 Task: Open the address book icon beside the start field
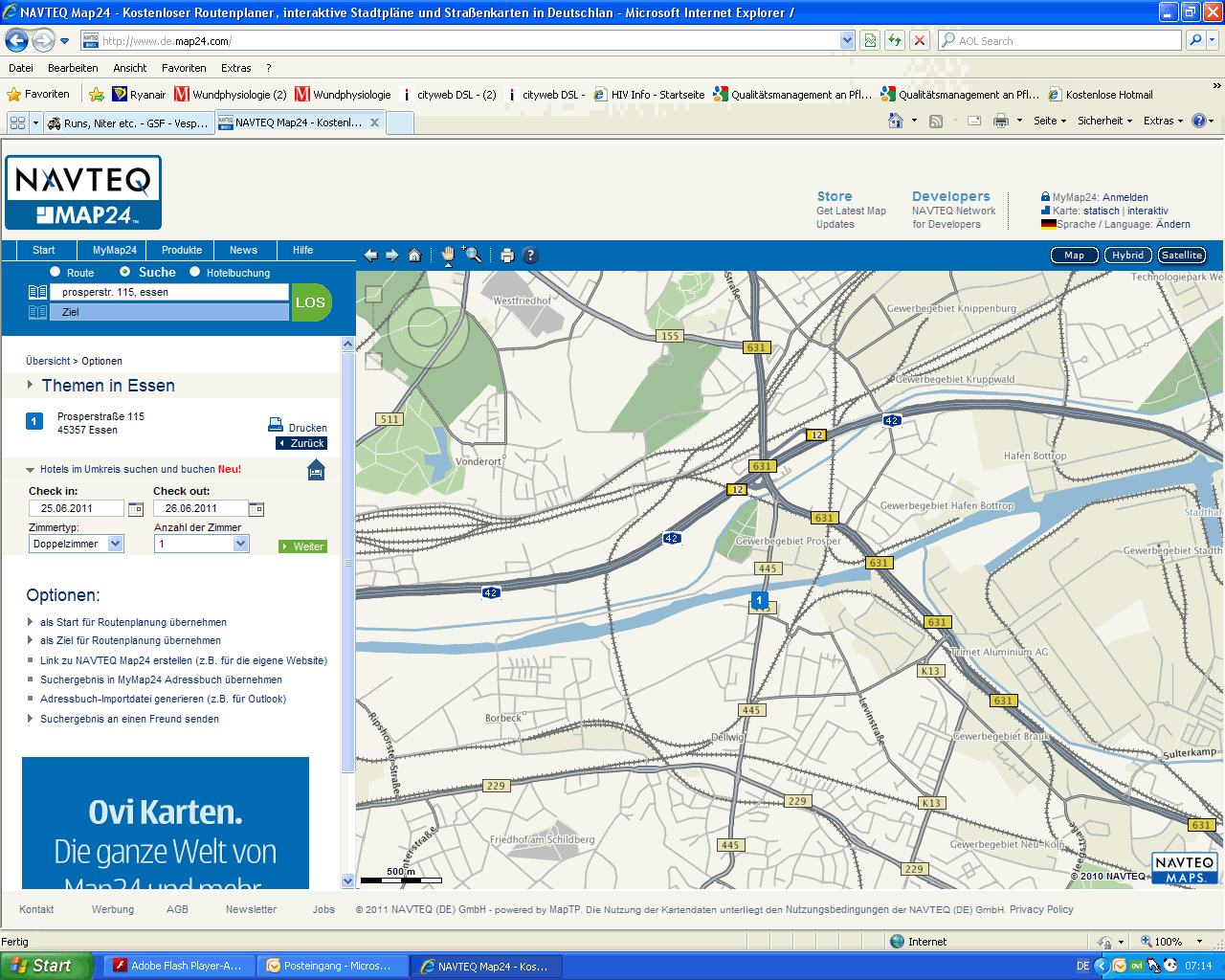(37, 292)
